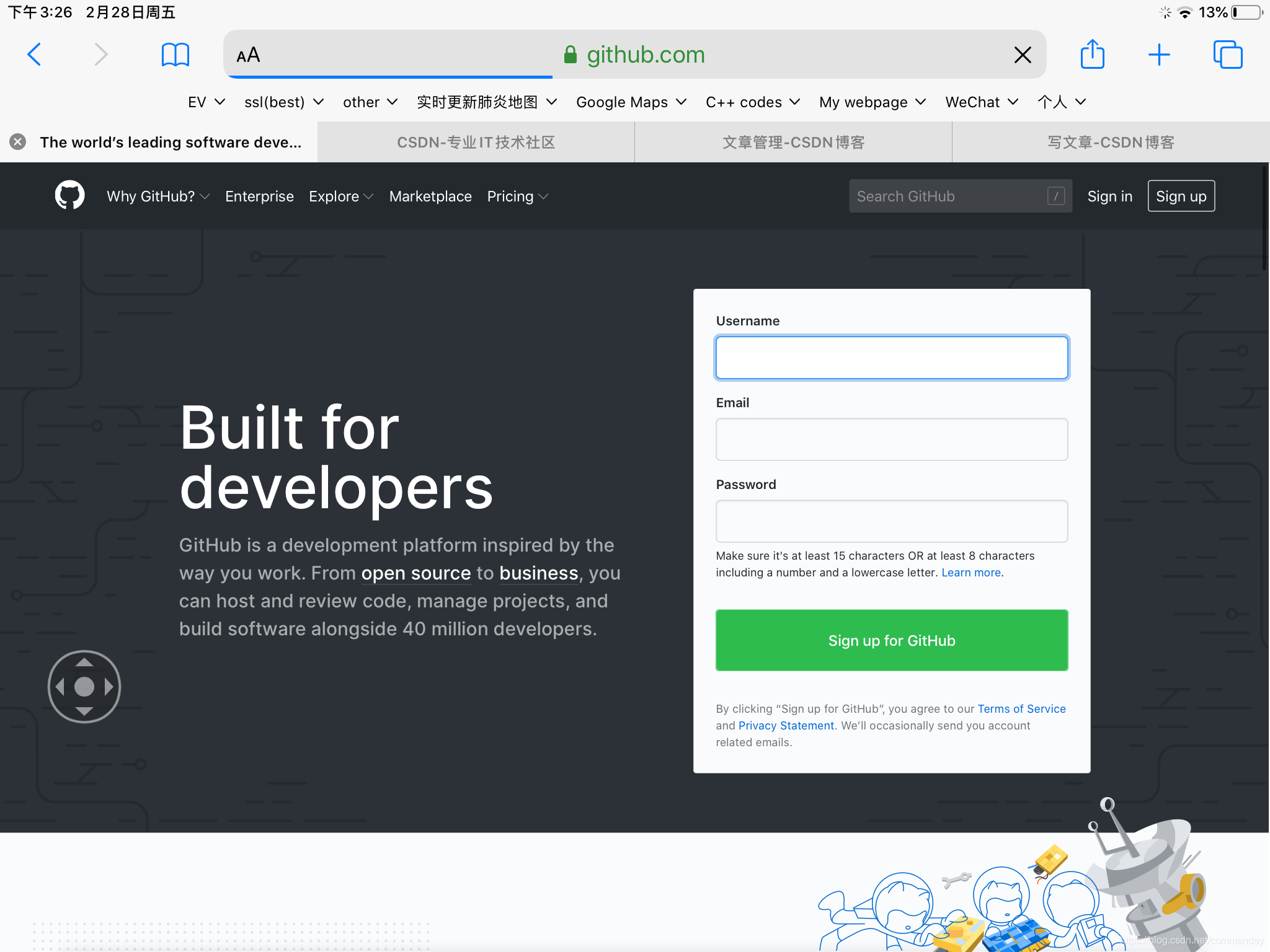The image size is (1270, 952).
Task: Click the page scrollbar on right edge
Action: coord(1265,217)
